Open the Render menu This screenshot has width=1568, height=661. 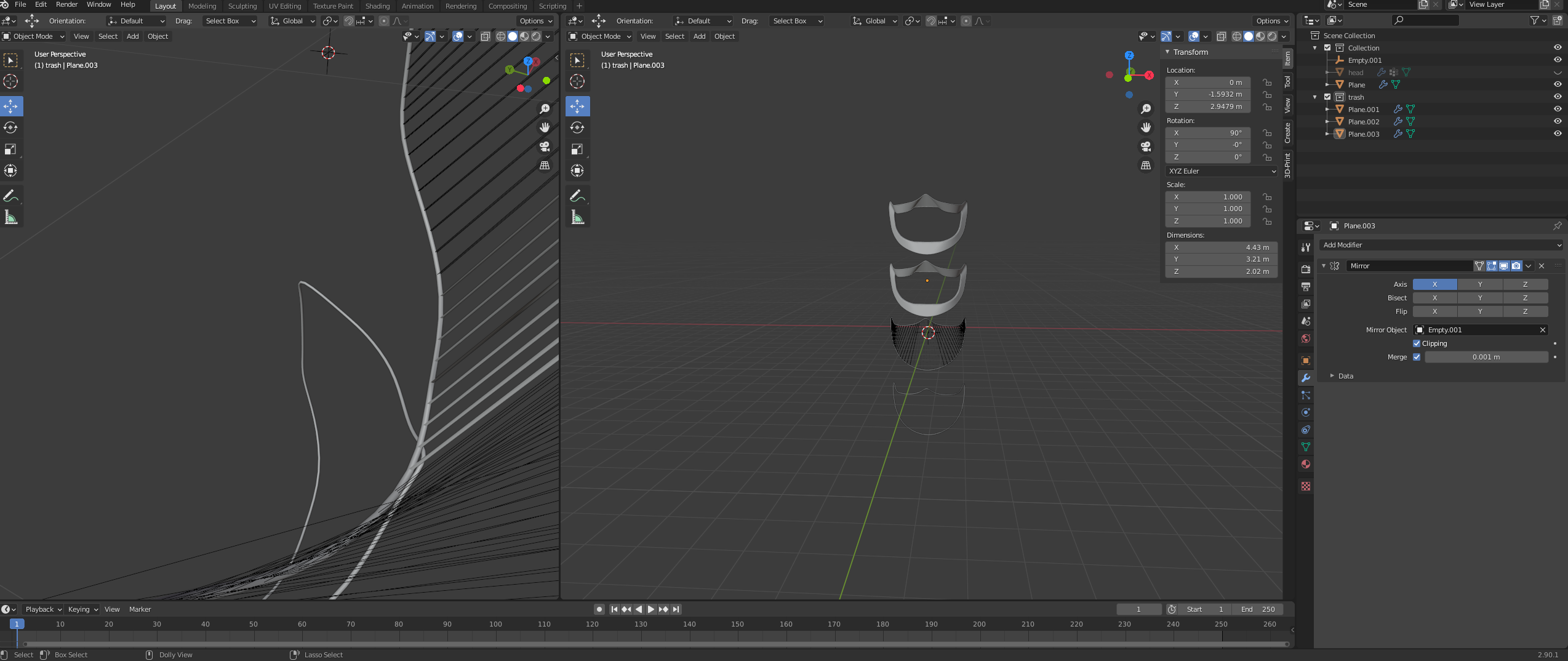coord(66,5)
